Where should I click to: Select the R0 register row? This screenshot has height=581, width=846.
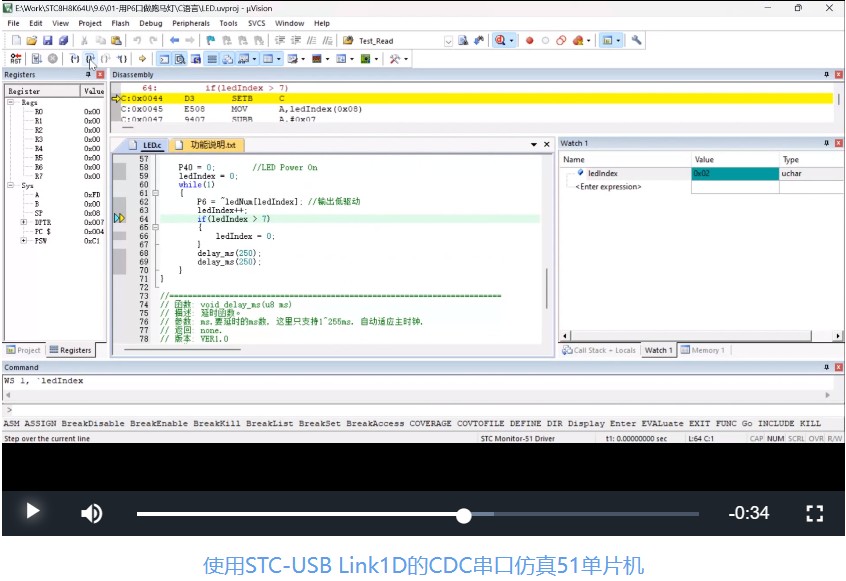coord(54,112)
